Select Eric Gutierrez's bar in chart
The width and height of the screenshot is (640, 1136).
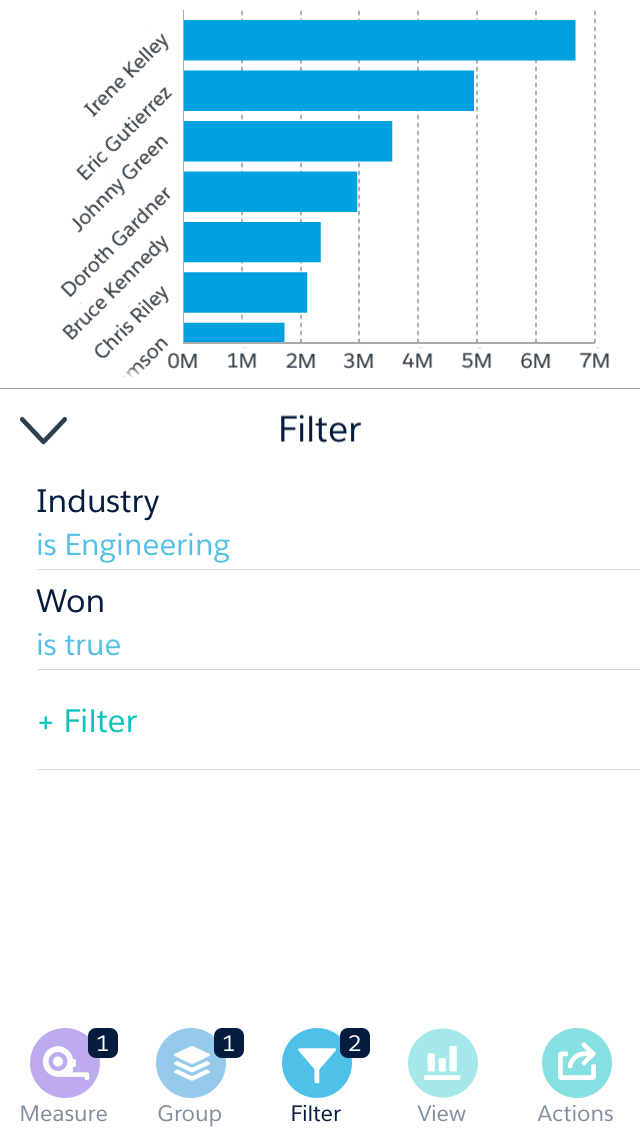tap(328, 91)
